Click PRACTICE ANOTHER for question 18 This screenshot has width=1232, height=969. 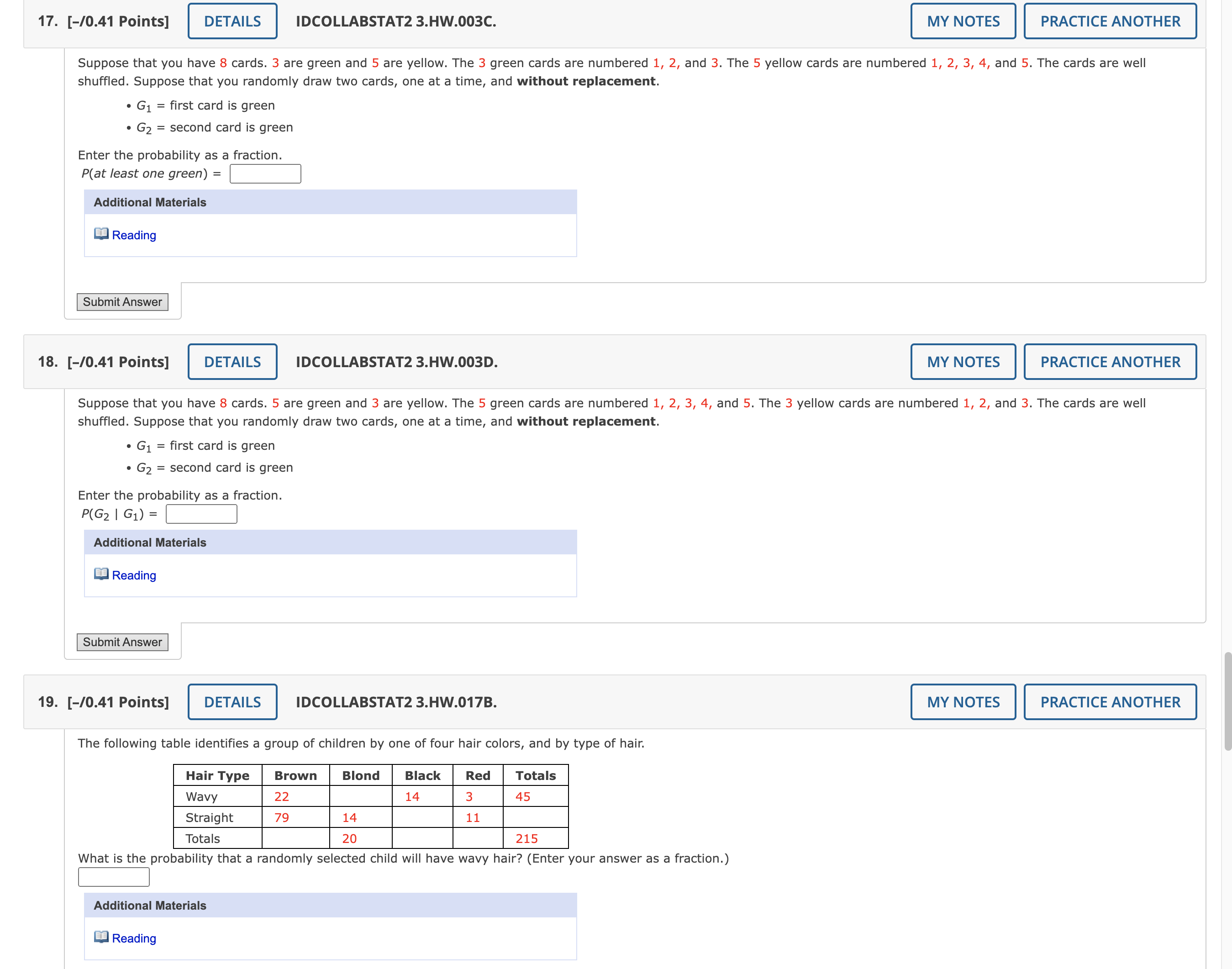click(1110, 361)
